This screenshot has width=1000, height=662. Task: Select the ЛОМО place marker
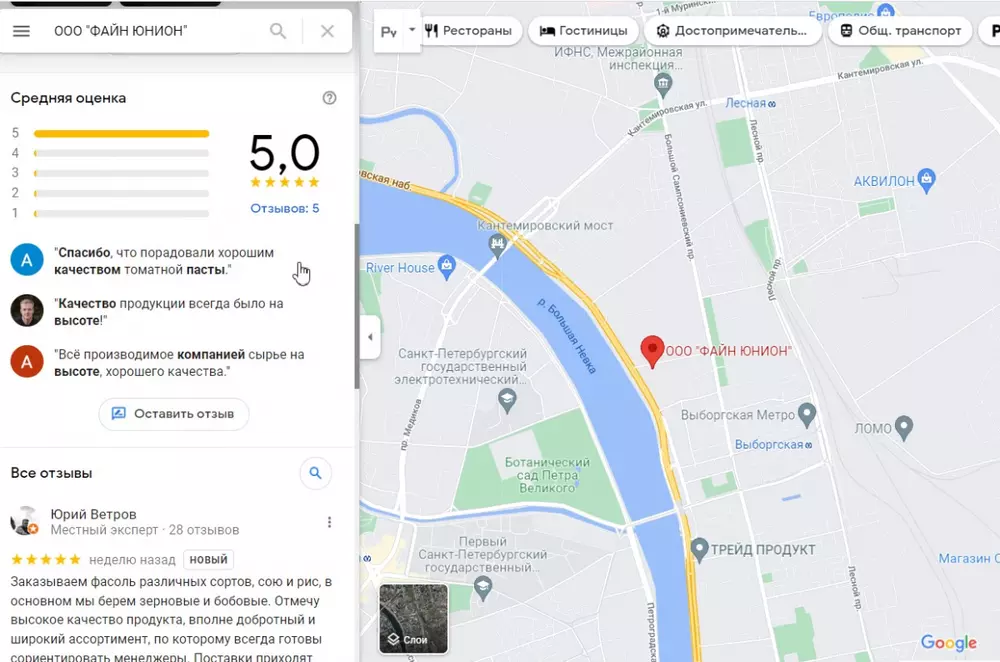coord(904,428)
